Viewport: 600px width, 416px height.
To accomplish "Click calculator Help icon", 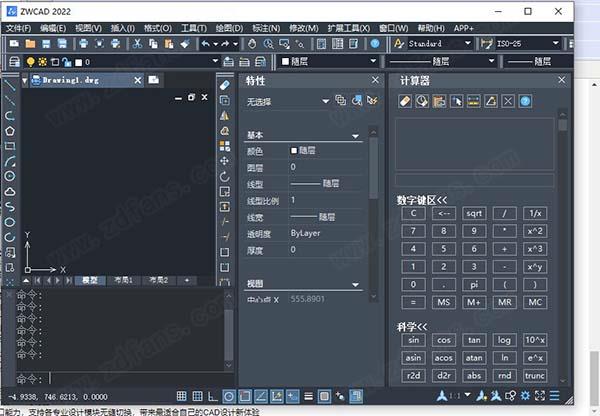I will click(525, 101).
